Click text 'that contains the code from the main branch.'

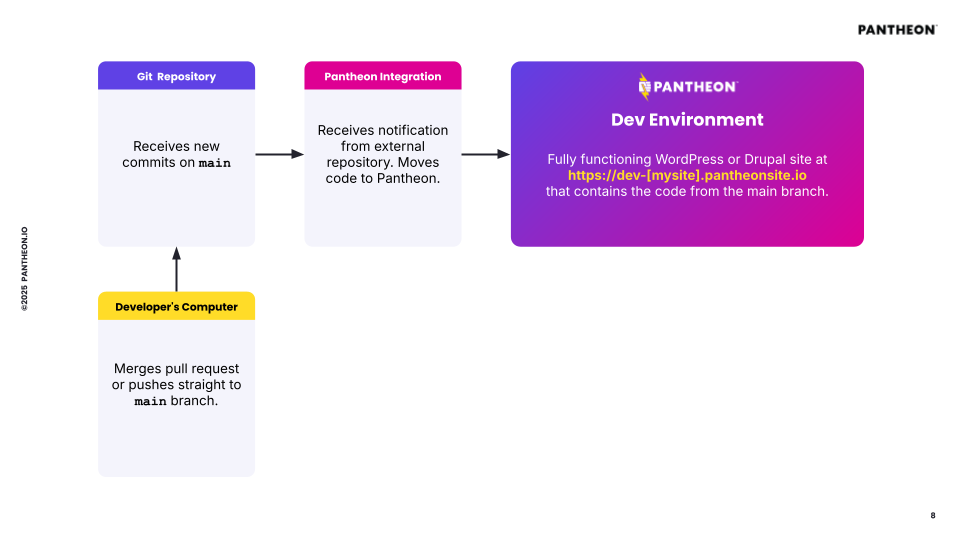[x=687, y=192]
